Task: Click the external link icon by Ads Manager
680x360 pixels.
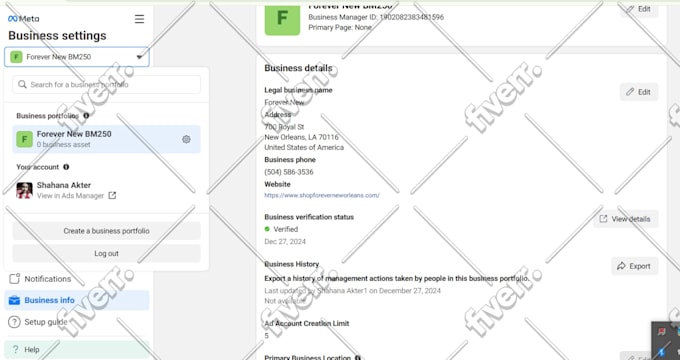Action: point(112,196)
